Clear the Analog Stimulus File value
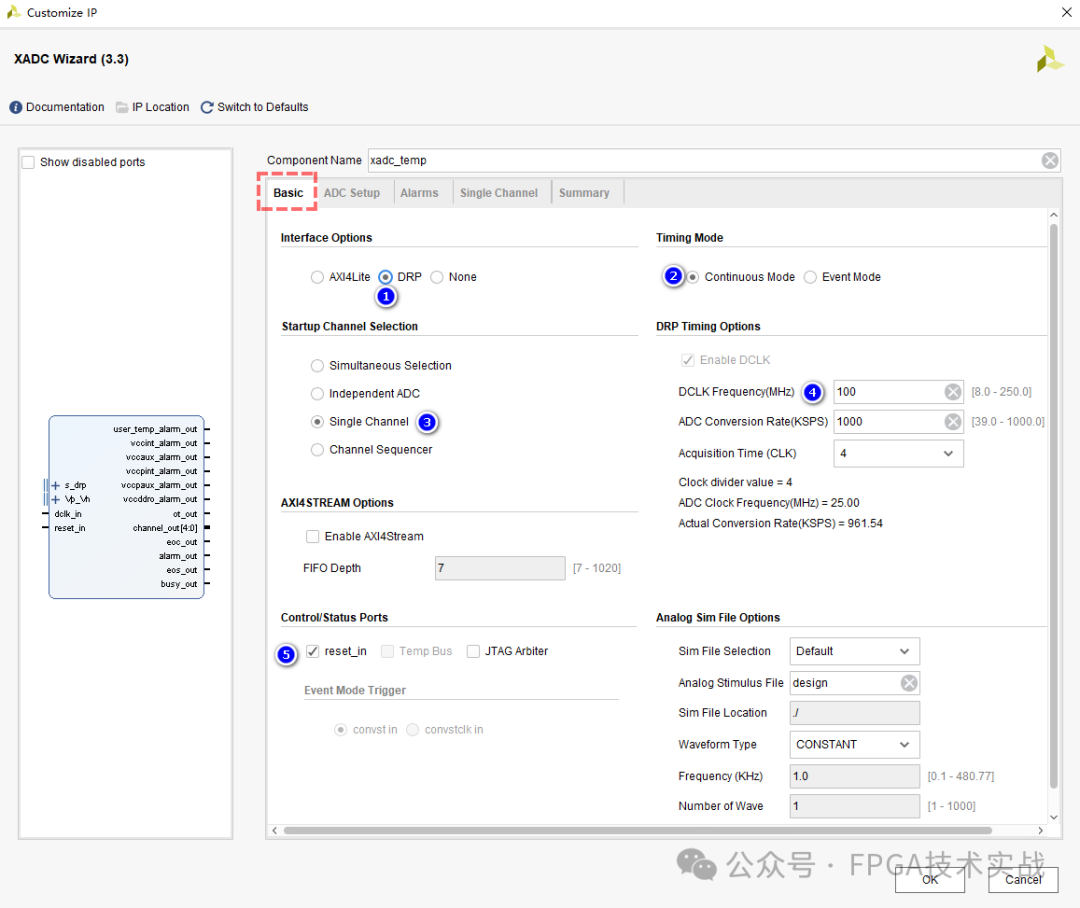The height and width of the screenshot is (908, 1080). coord(909,683)
